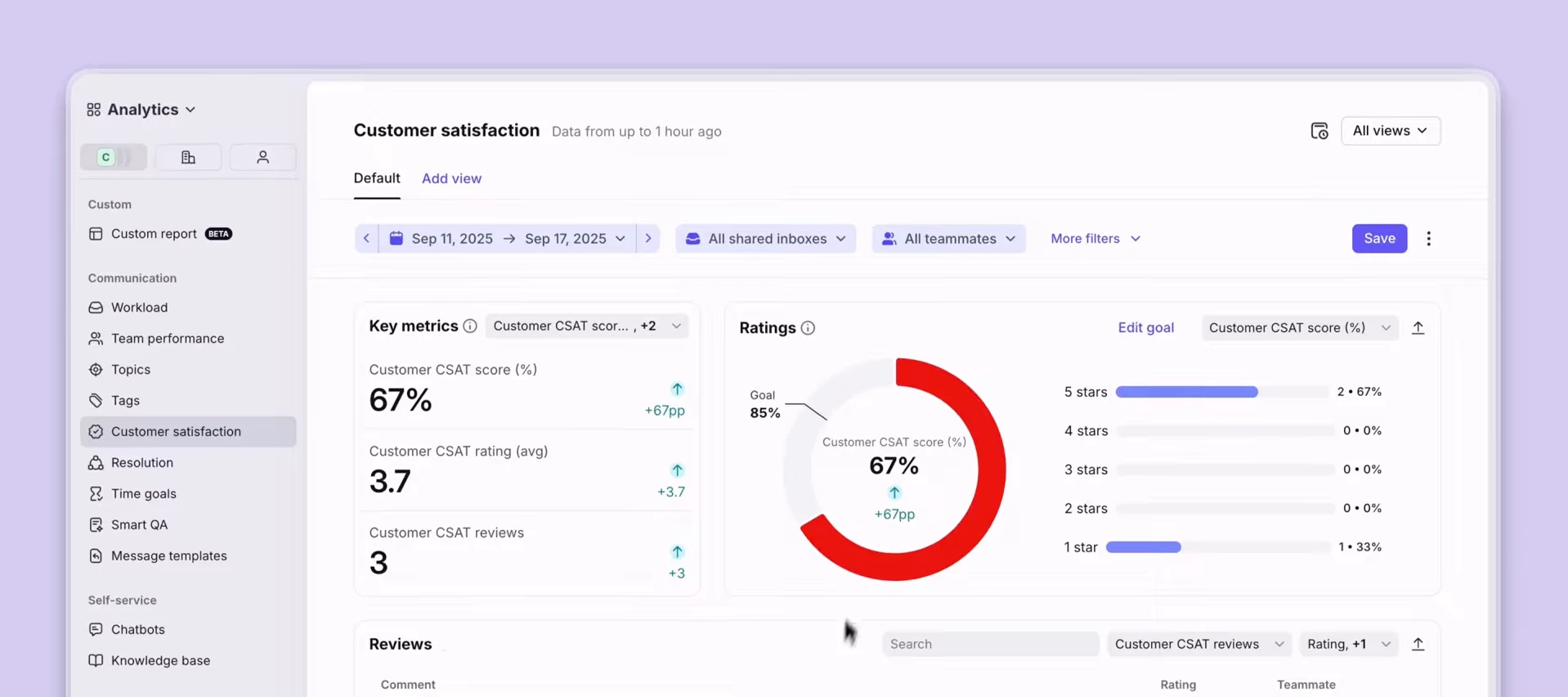Open the All views dropdown
Image resolution: width=1568 pixels, height=697 pixels.
pos(1391,131)
